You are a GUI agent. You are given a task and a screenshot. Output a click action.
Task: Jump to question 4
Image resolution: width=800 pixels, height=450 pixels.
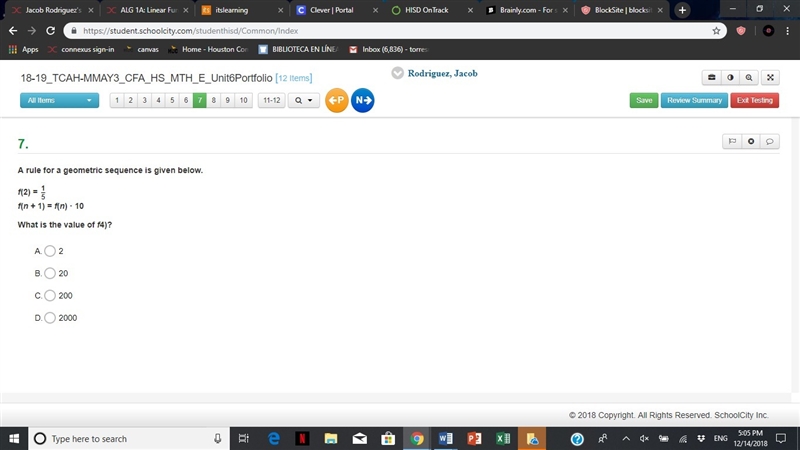coord(158,101)
